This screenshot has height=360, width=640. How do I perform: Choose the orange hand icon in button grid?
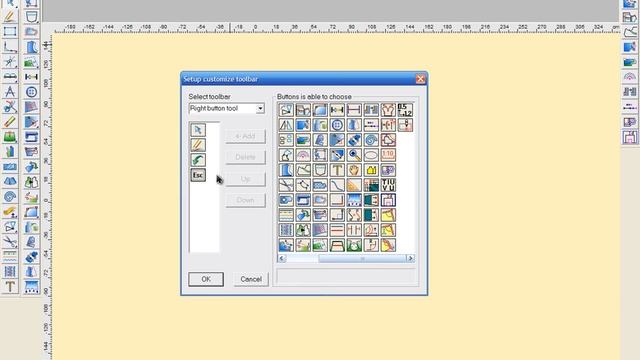click(x=354, y=170)
